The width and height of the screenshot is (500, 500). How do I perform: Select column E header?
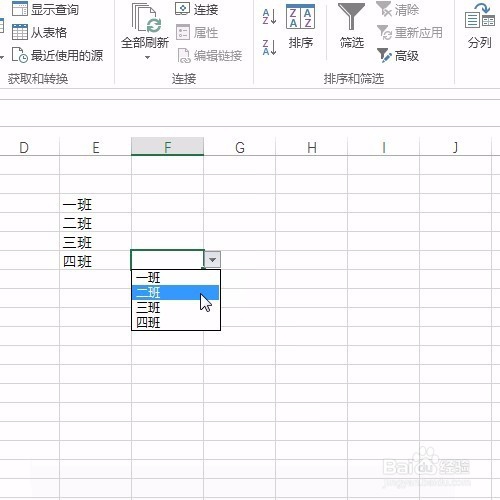[x=96, y=147]
